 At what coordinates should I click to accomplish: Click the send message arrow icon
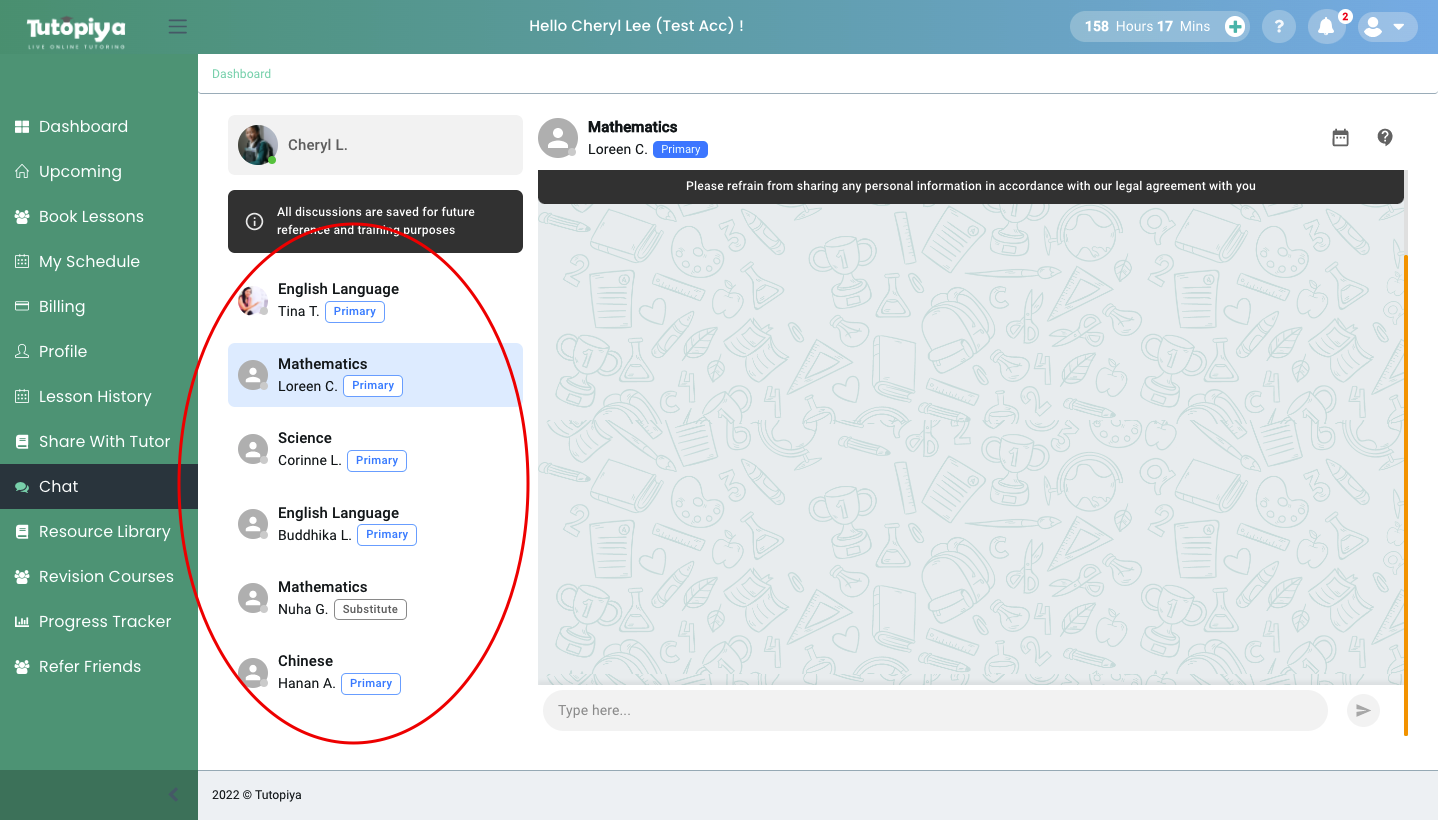point(1361,710)
